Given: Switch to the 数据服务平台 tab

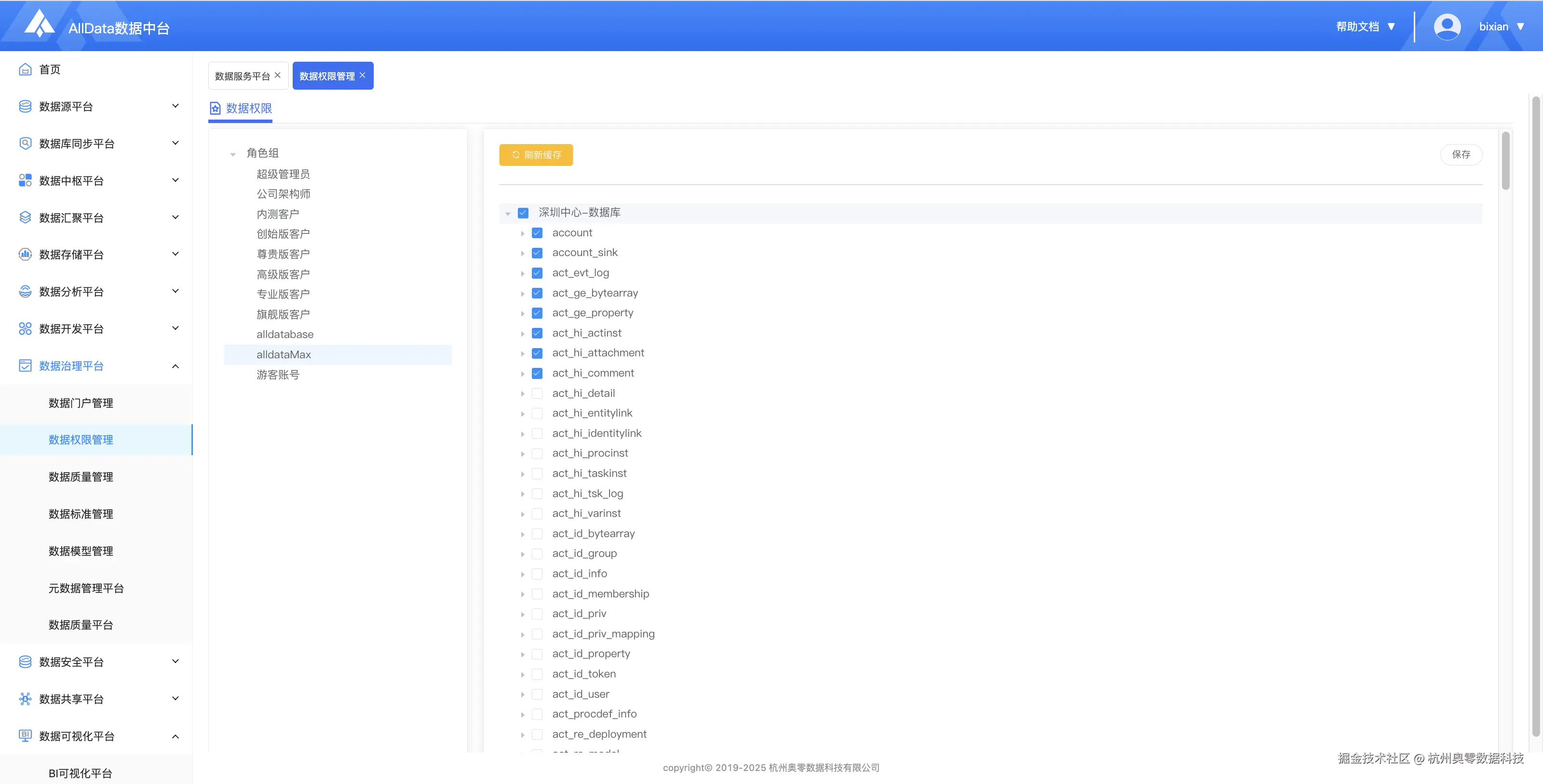Looking at the screenshot, I should pos(242,76).
